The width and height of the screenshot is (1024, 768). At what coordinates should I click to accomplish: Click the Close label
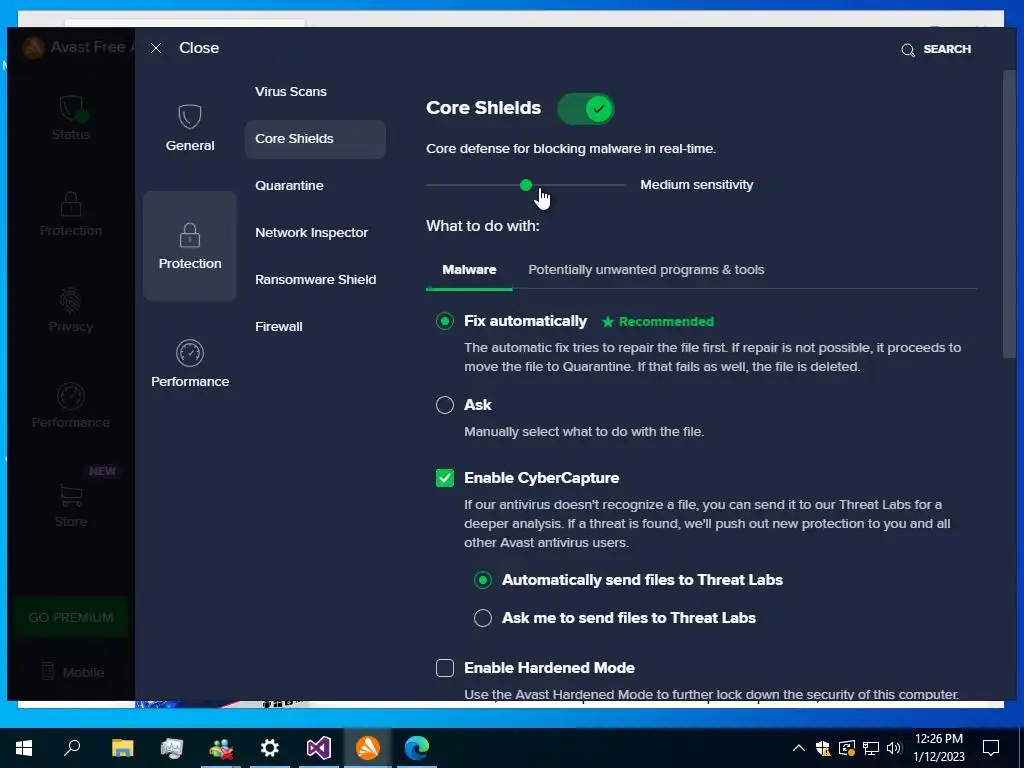(199, 48)
